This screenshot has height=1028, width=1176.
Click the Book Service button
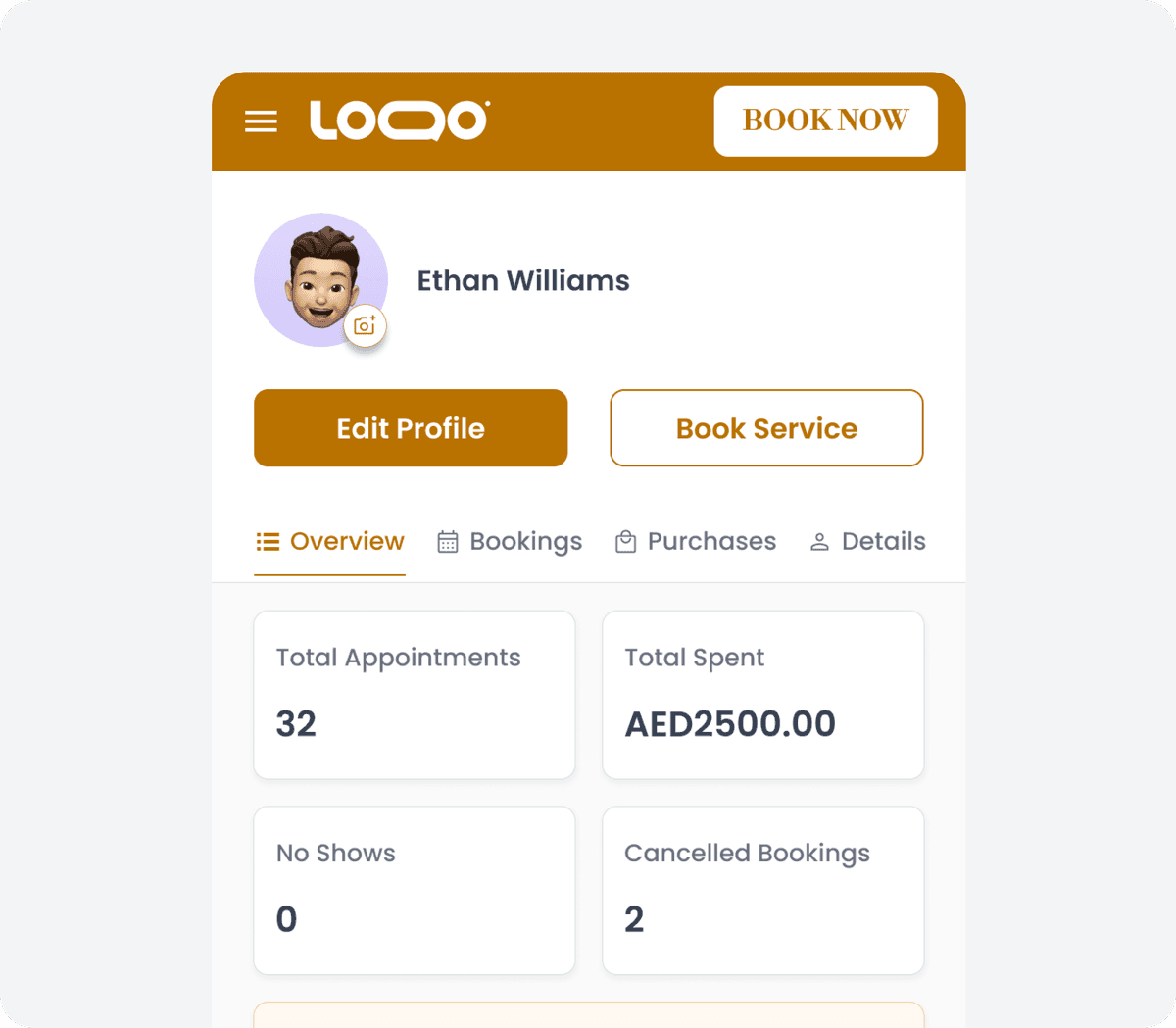coord(766,428)
